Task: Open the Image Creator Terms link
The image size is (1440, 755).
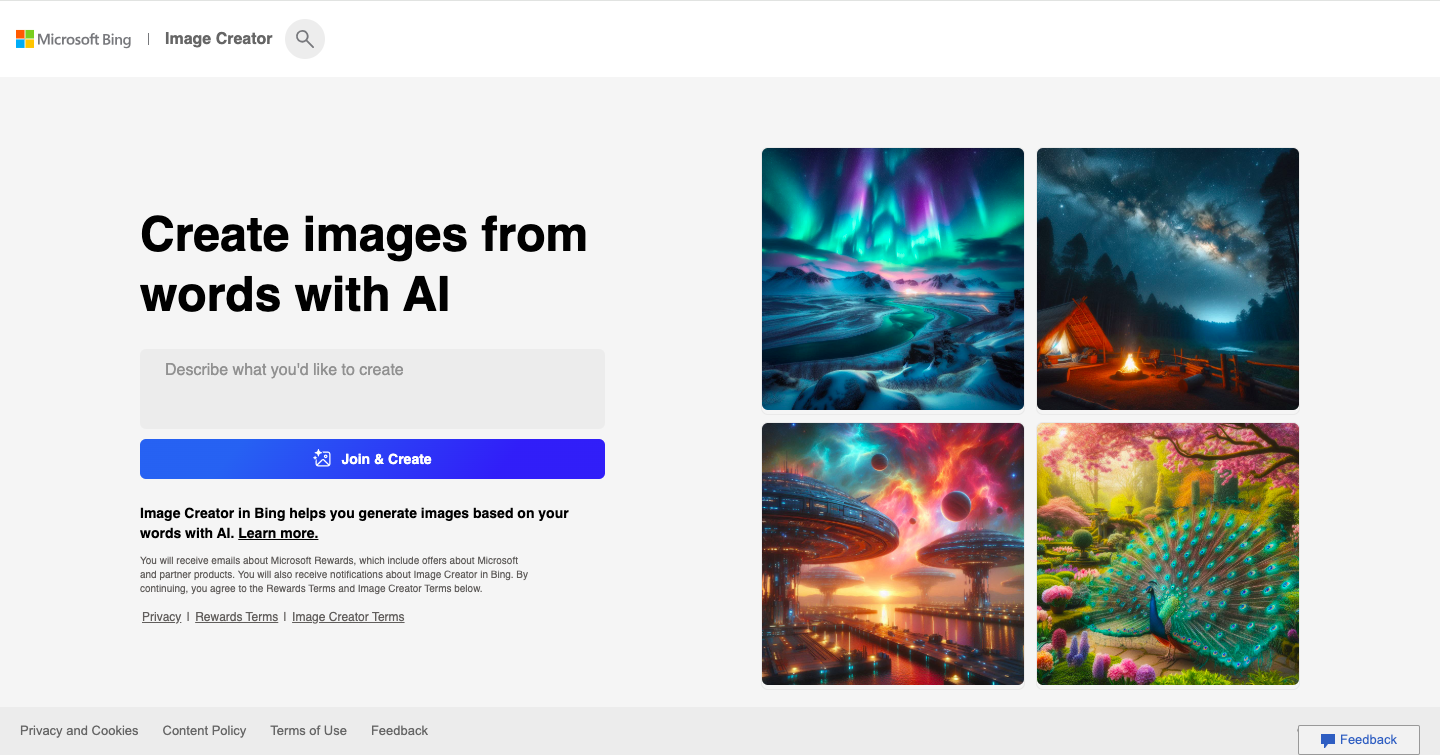Action: click(347, 616)
